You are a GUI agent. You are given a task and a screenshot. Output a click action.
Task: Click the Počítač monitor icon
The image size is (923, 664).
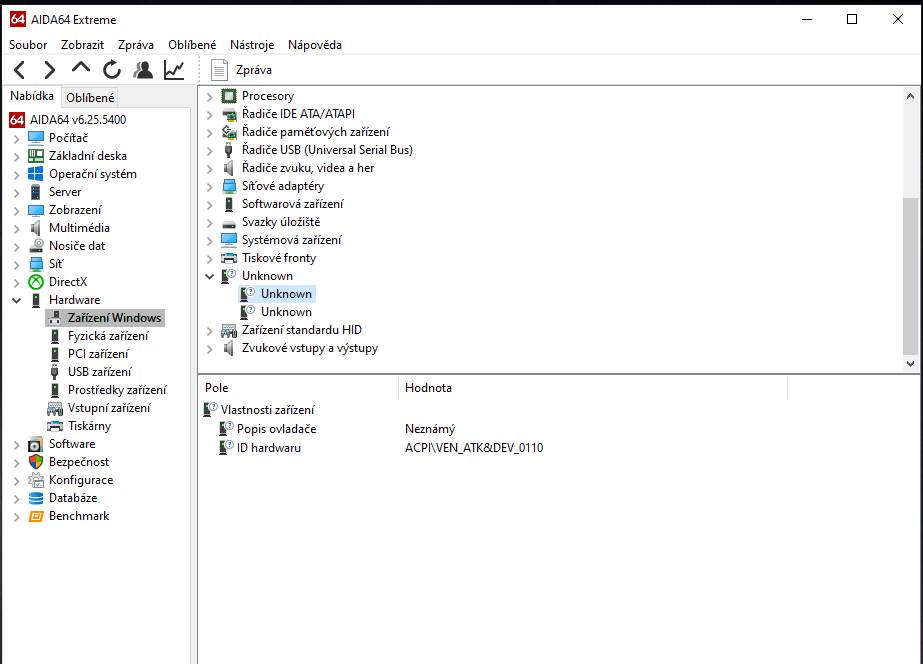(x=36, y=138)
